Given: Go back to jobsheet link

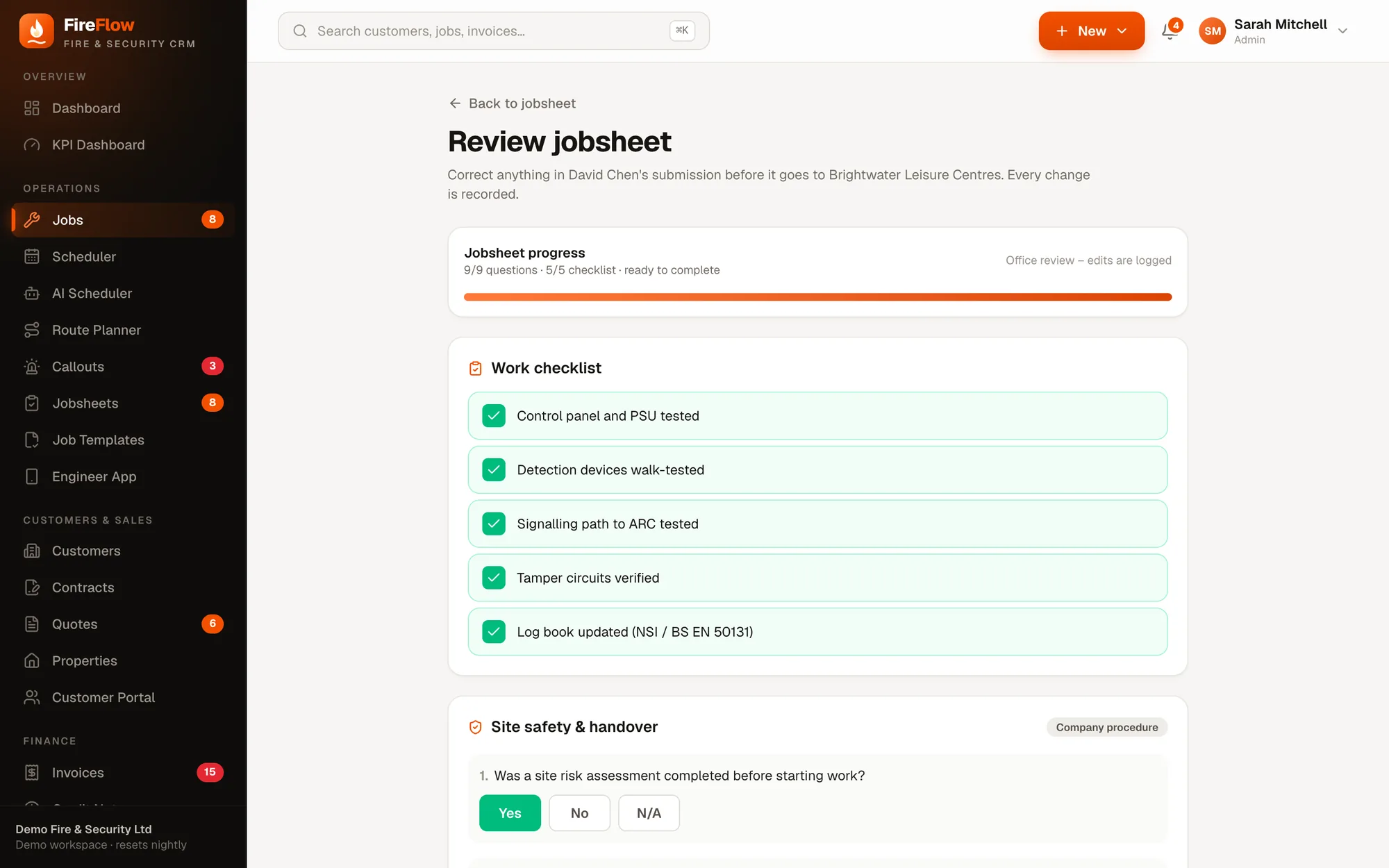Looking at the screenshot, I should [513, 103].
